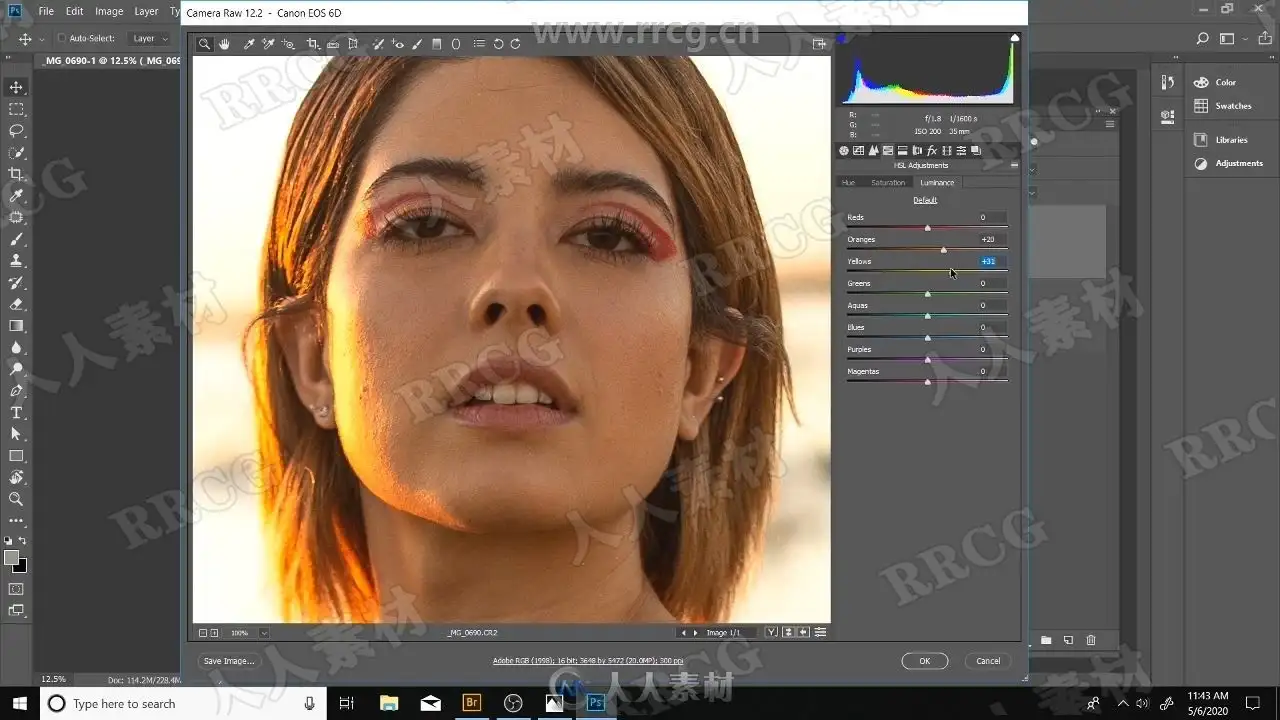The image size is (1280, 720).
Task: Pick the White Balance eyedropper tool
Action: pyautogui.click(x=249, y=44)
